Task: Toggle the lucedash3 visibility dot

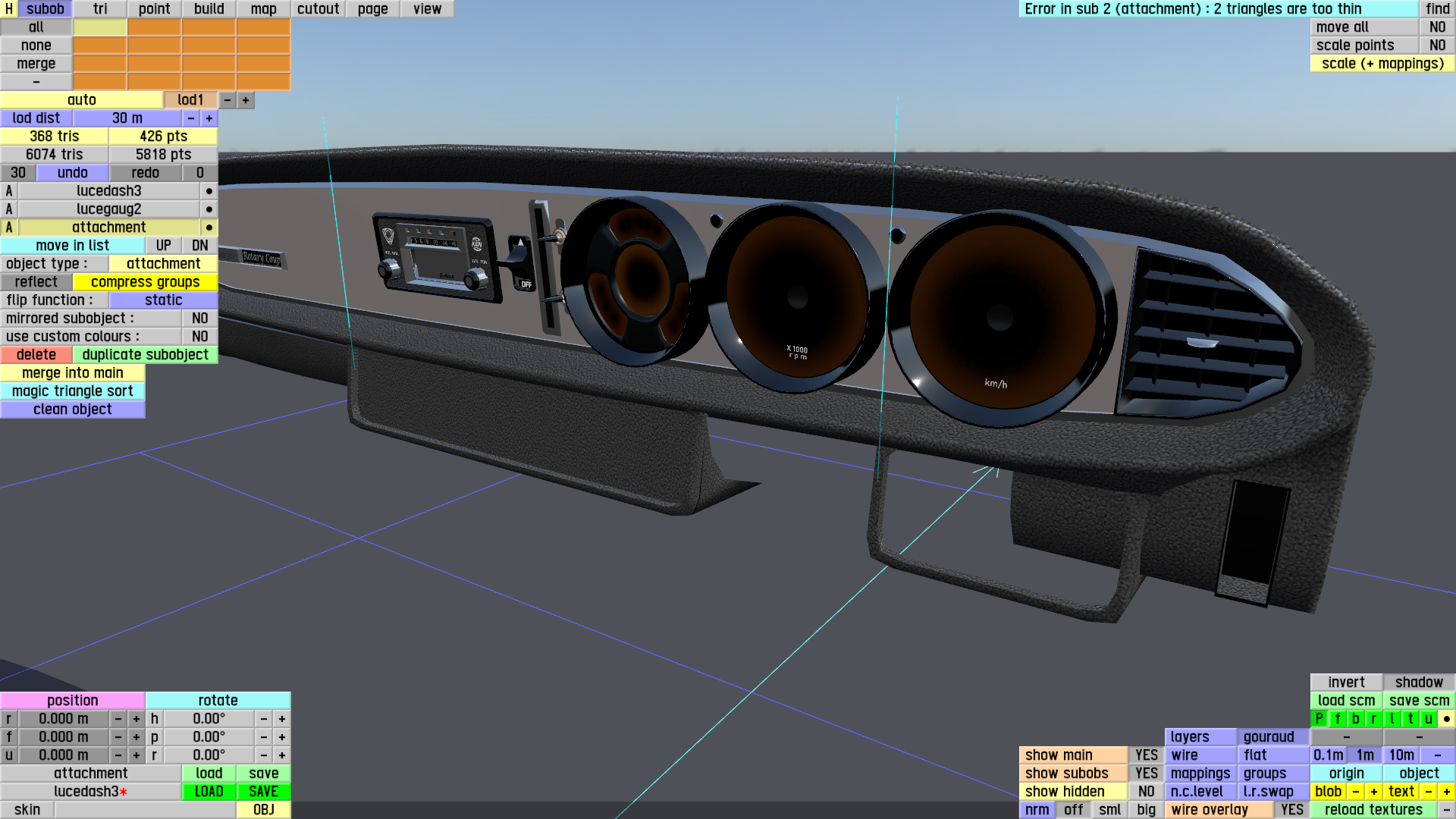Action: tap(209, 191)
